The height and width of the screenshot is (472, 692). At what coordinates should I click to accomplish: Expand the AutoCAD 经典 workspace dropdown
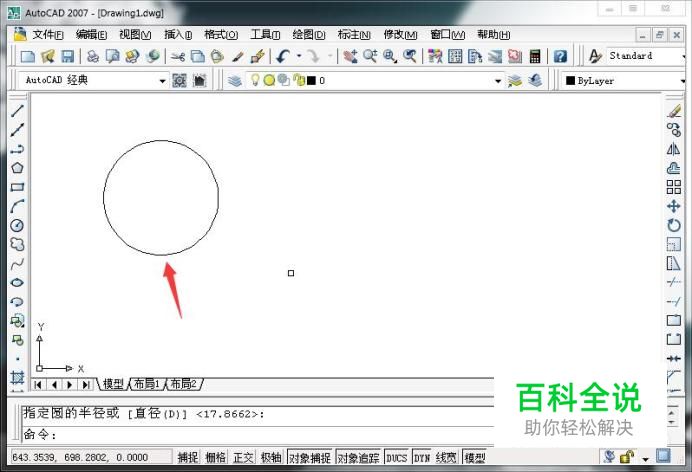click(x=162, y=81)
